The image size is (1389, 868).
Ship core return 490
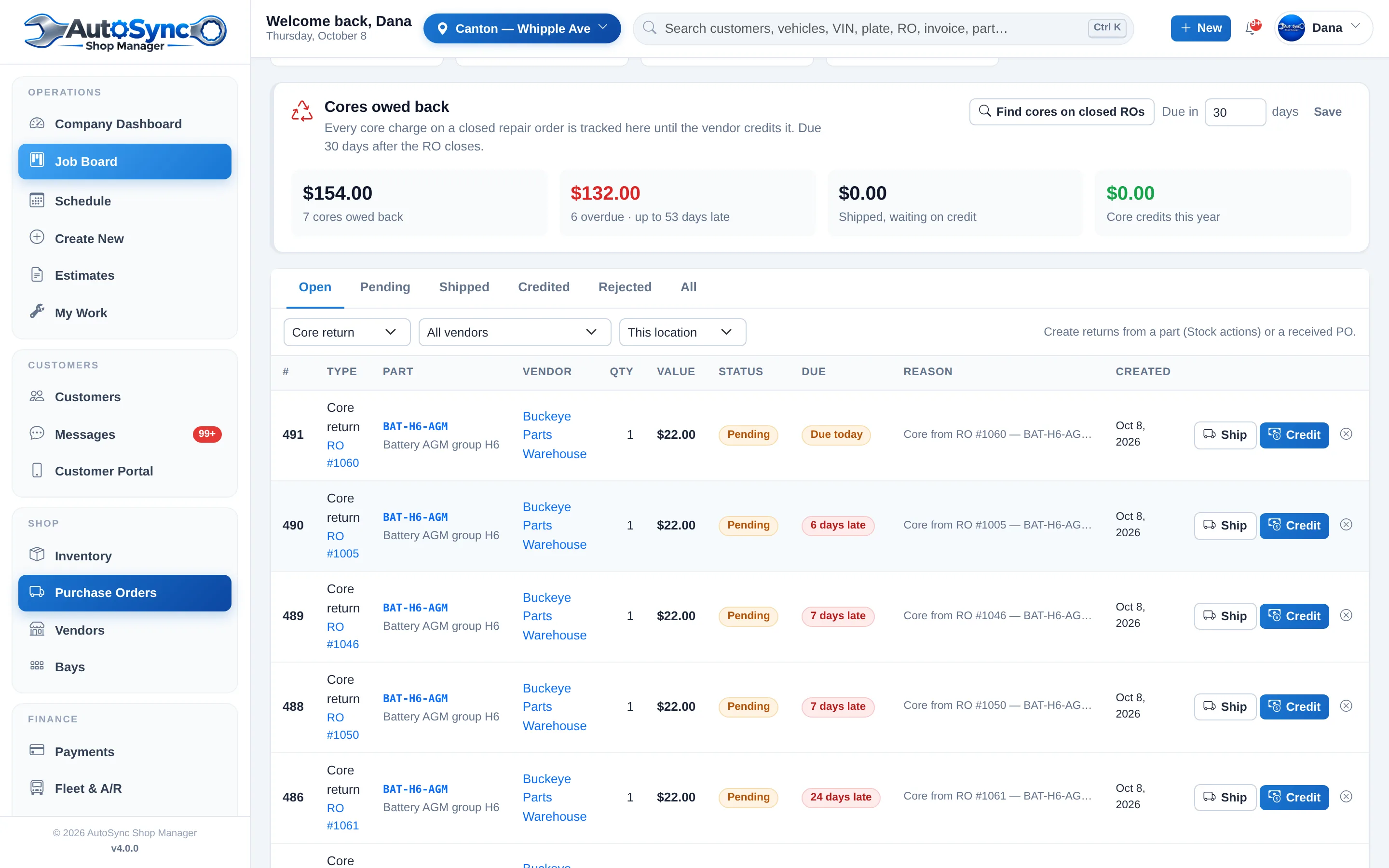tap(1225, 525)
